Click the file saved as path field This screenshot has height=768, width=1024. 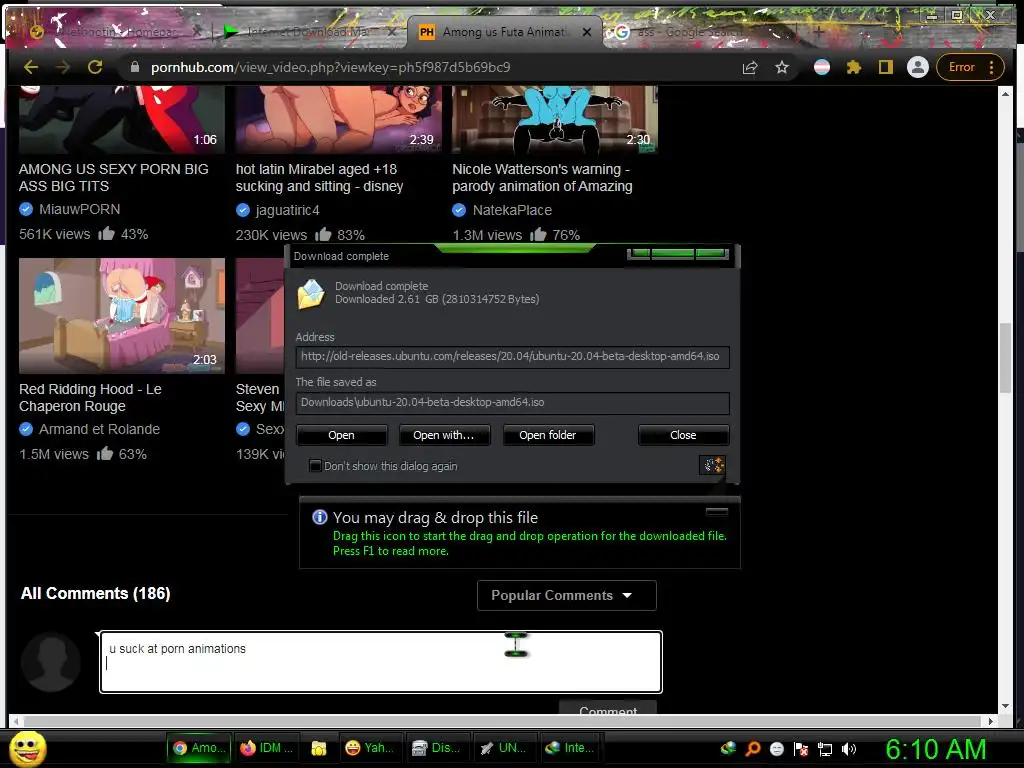(512, 403)
